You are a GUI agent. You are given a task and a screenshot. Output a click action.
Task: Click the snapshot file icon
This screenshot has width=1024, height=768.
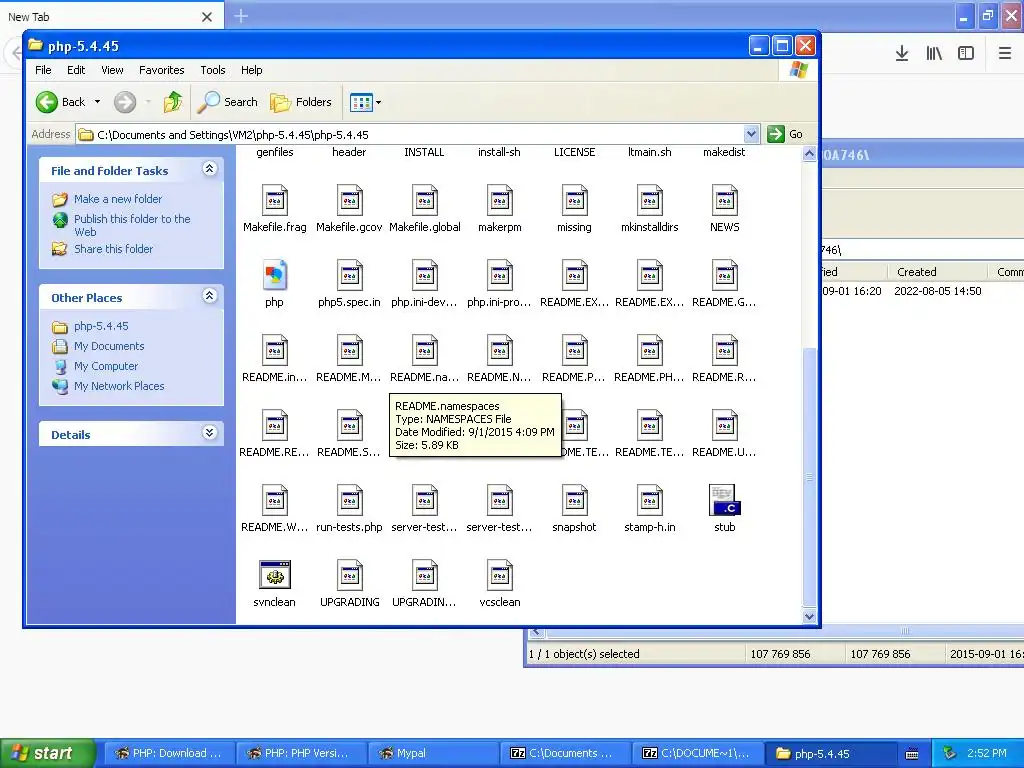(575, 500)
